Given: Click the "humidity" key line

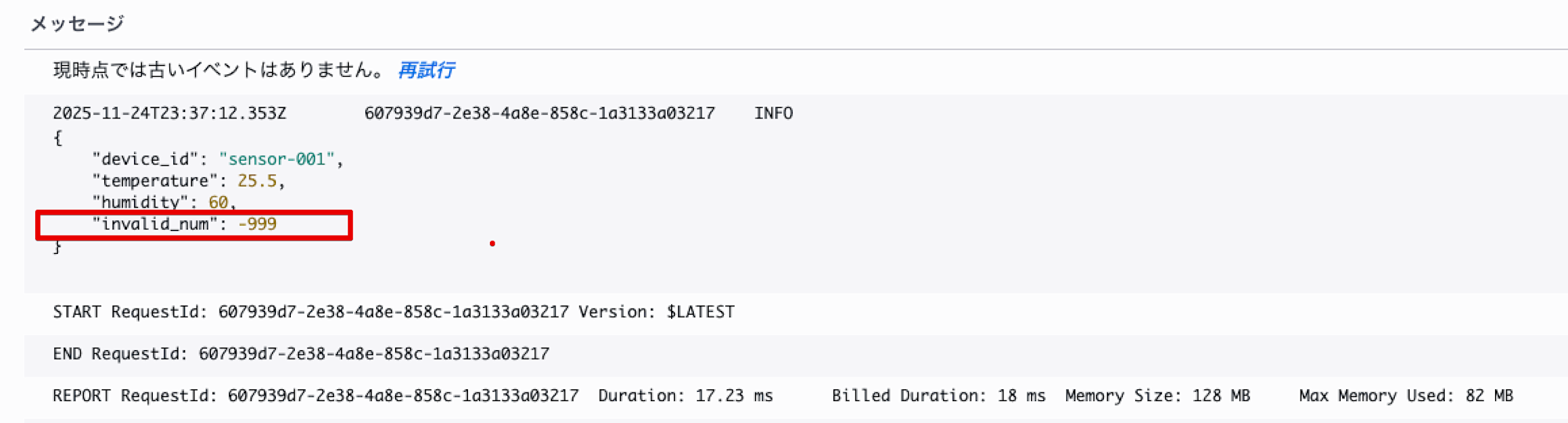Looking at the screenshot, I should coord(140,202).
